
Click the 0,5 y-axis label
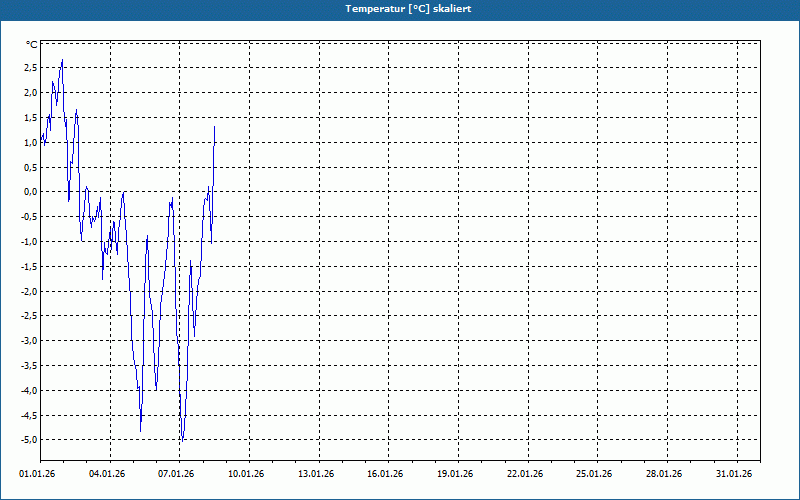pos(31,167)
